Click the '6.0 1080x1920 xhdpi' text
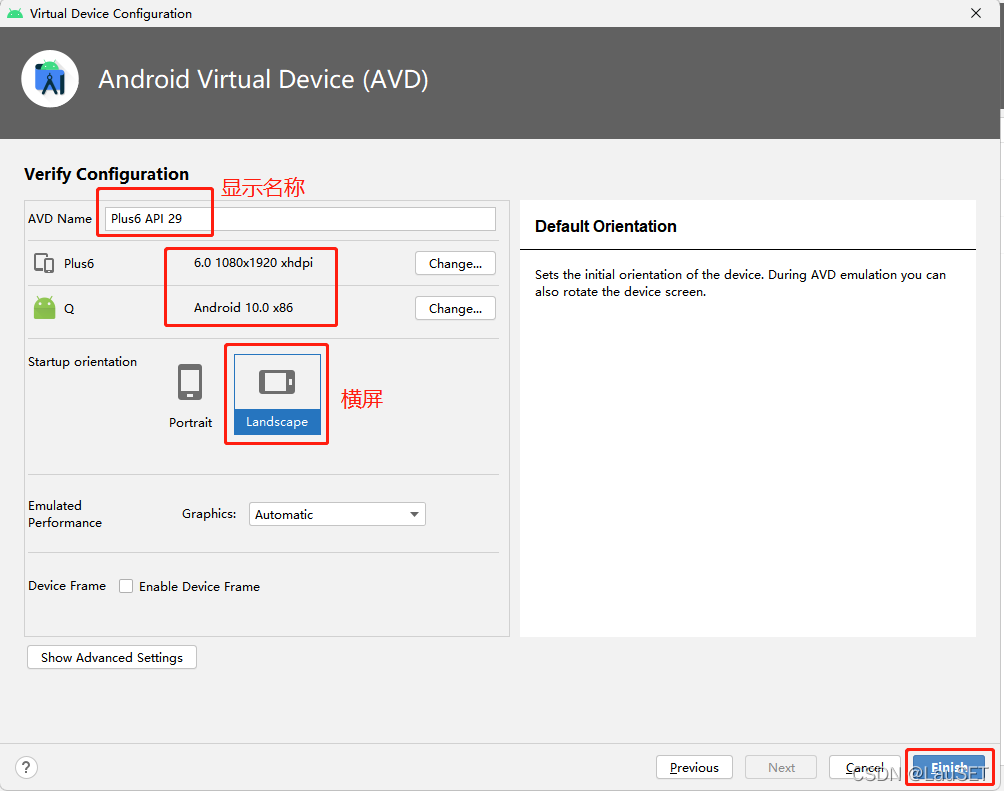 coord(254,263)
